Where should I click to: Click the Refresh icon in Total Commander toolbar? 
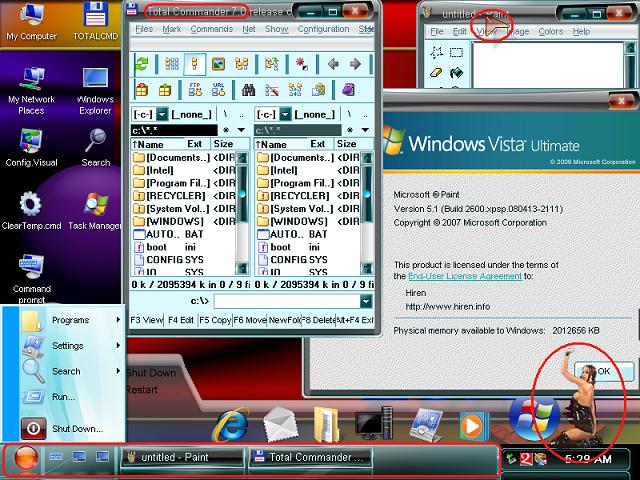point(142,64)
